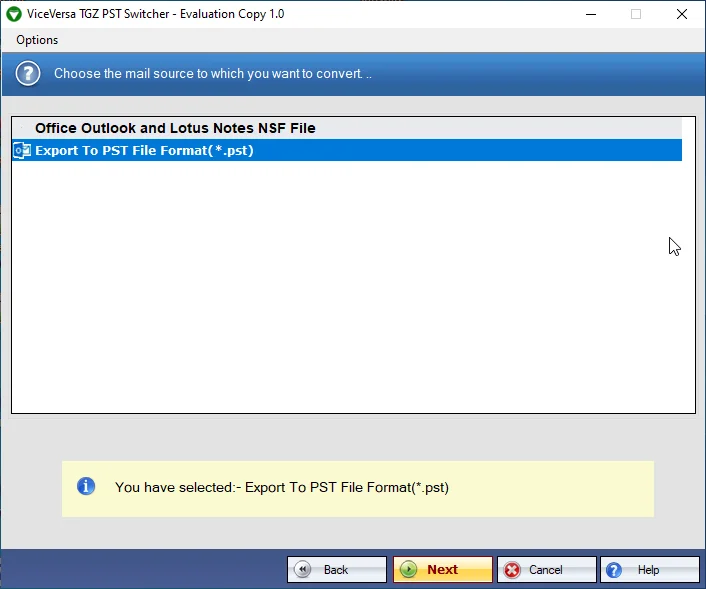Click the question mark icon in blue banner
The width and height of the screenshot is (706, 589).
[x=28, y=73]
